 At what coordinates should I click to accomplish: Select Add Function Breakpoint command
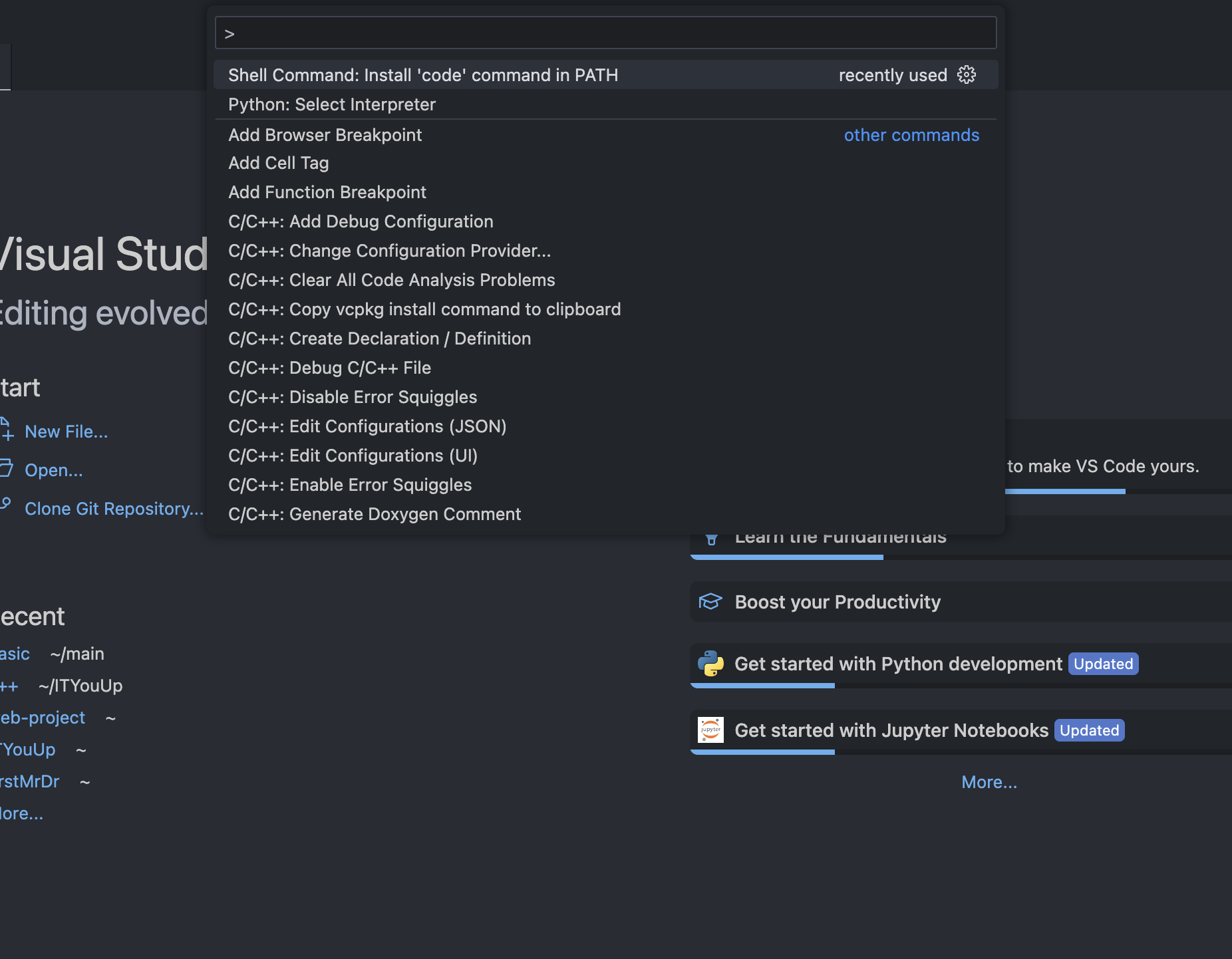tap(605, 192)
